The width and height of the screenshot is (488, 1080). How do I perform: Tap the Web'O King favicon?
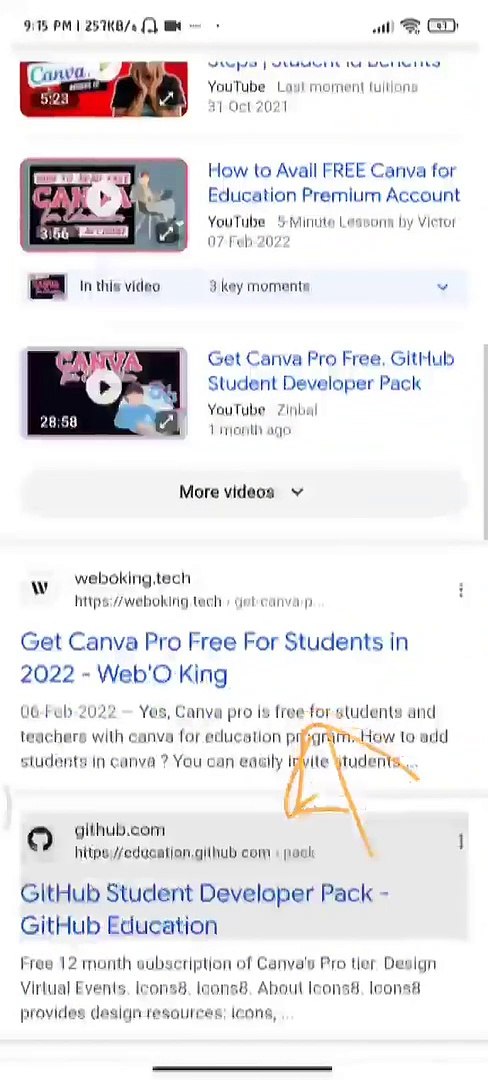pos(40,589)
